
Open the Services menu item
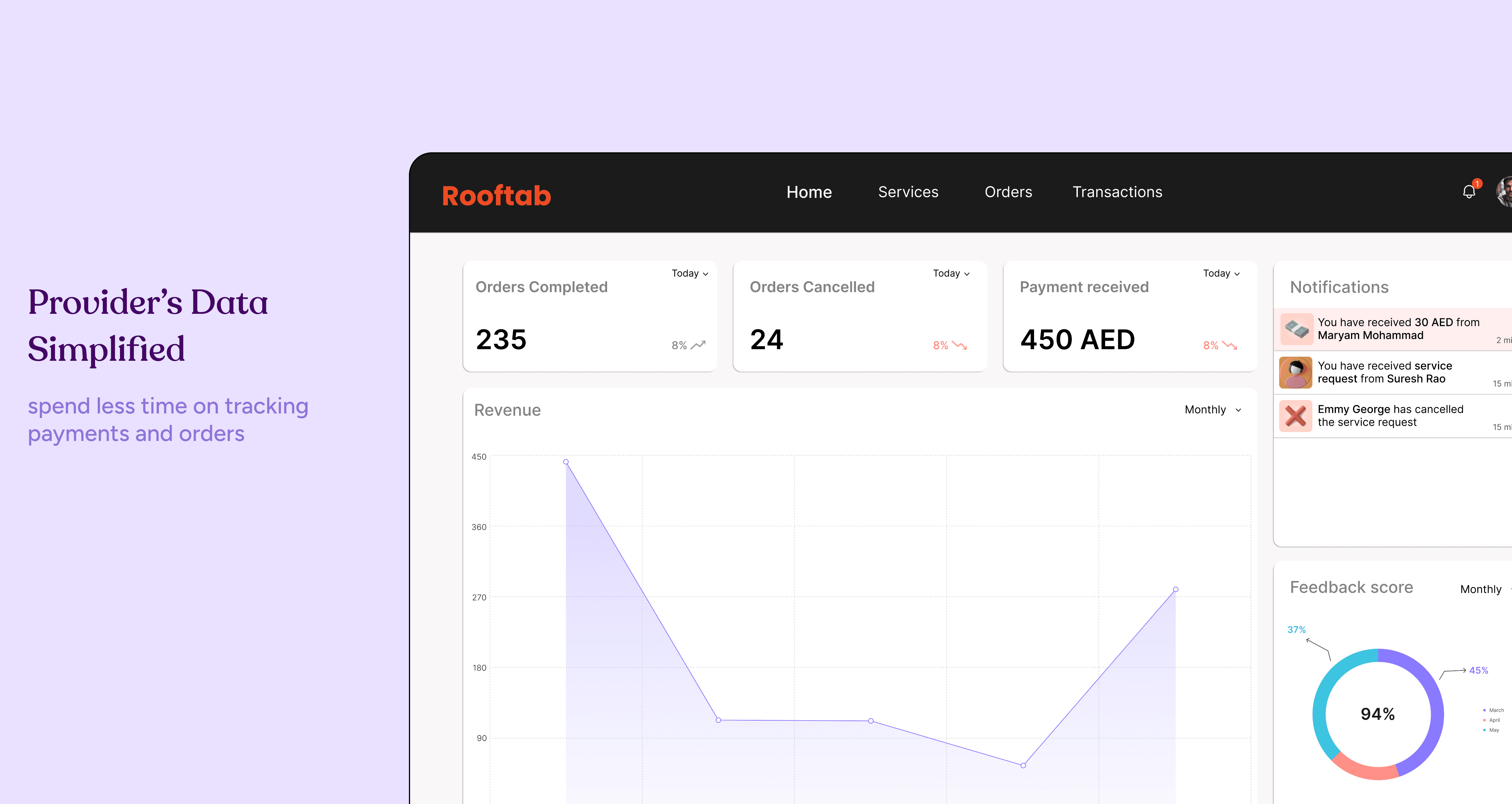908,192
